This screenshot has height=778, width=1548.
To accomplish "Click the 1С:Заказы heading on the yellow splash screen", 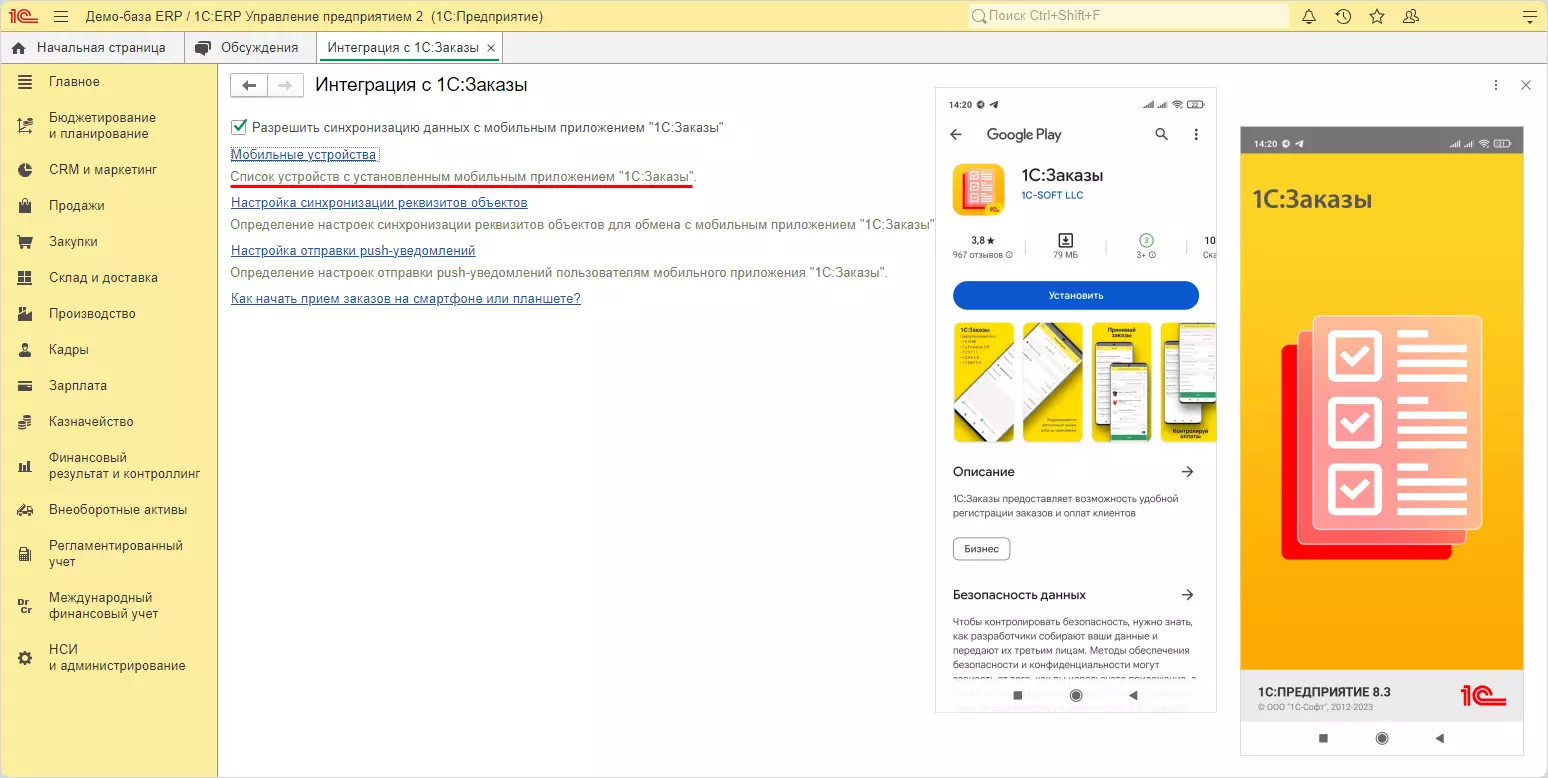I will tap(1312, 200).
